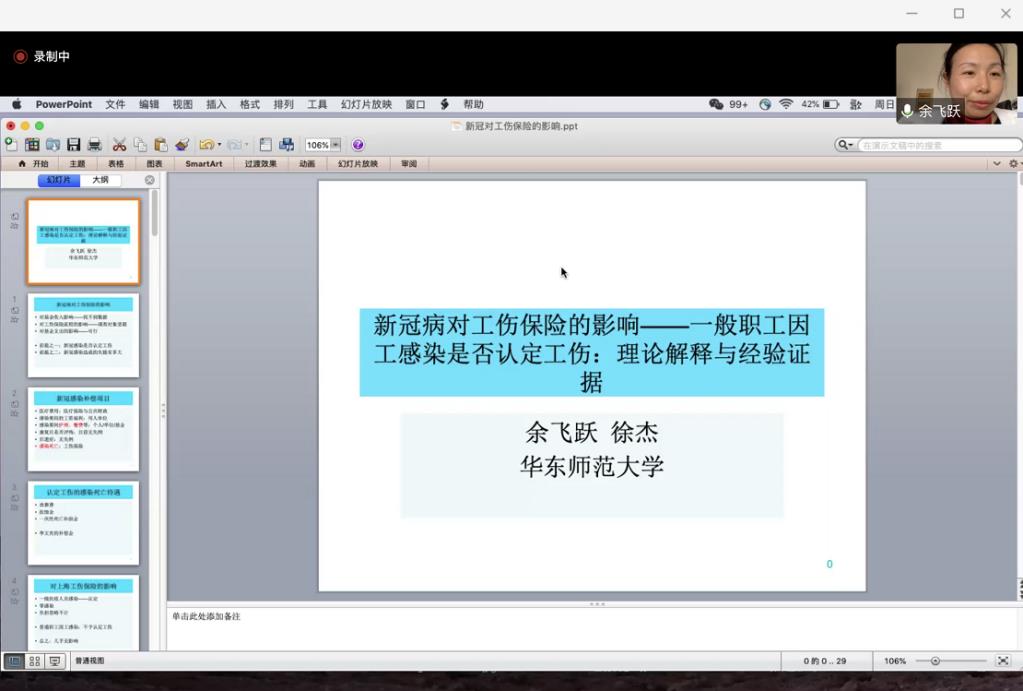Click the New Presentation icon
Viewport: 1023px width, 691px height.
point(11,145)
